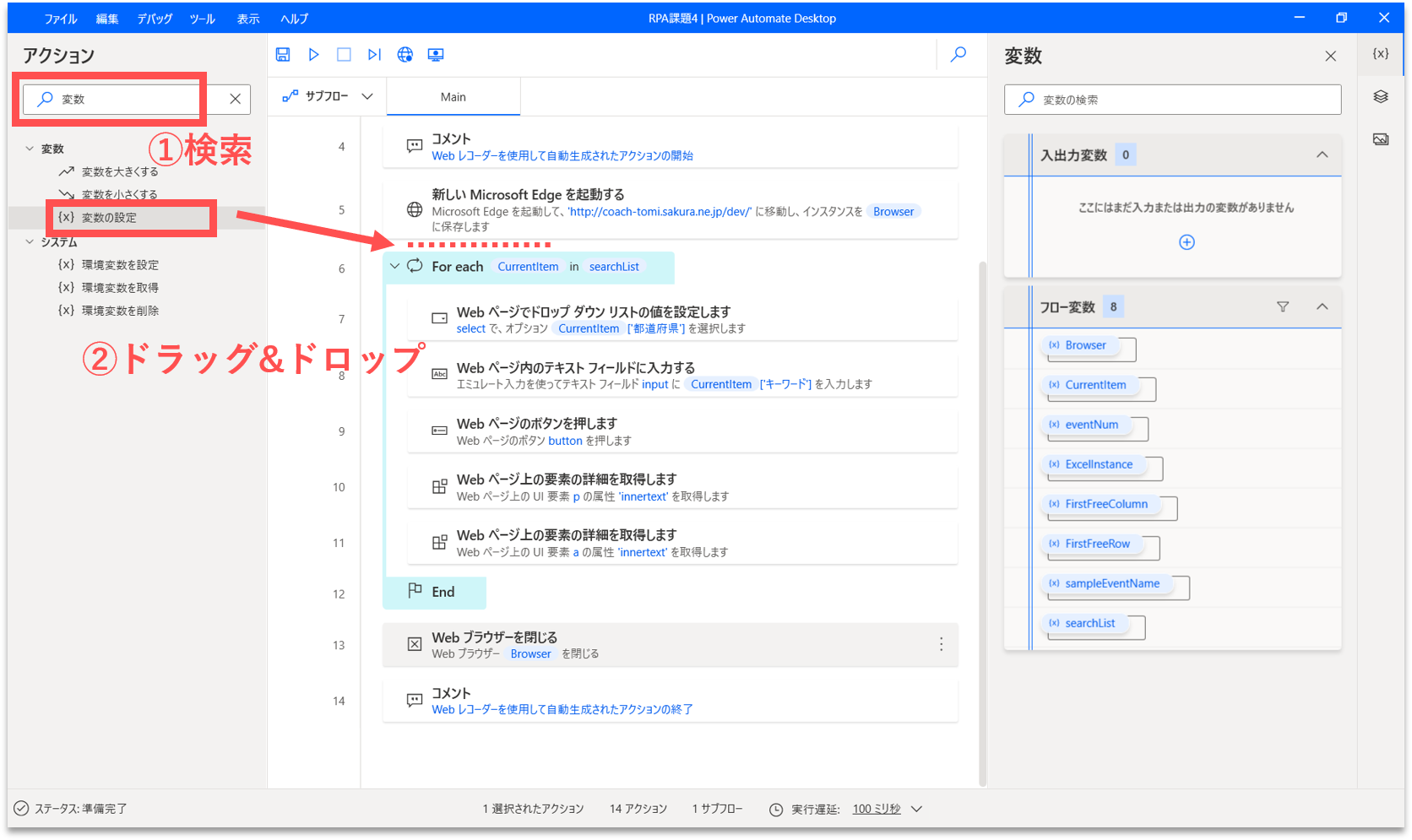Clear the actions search box text
Screen dimensions: 1412x840
pos(235,100)
